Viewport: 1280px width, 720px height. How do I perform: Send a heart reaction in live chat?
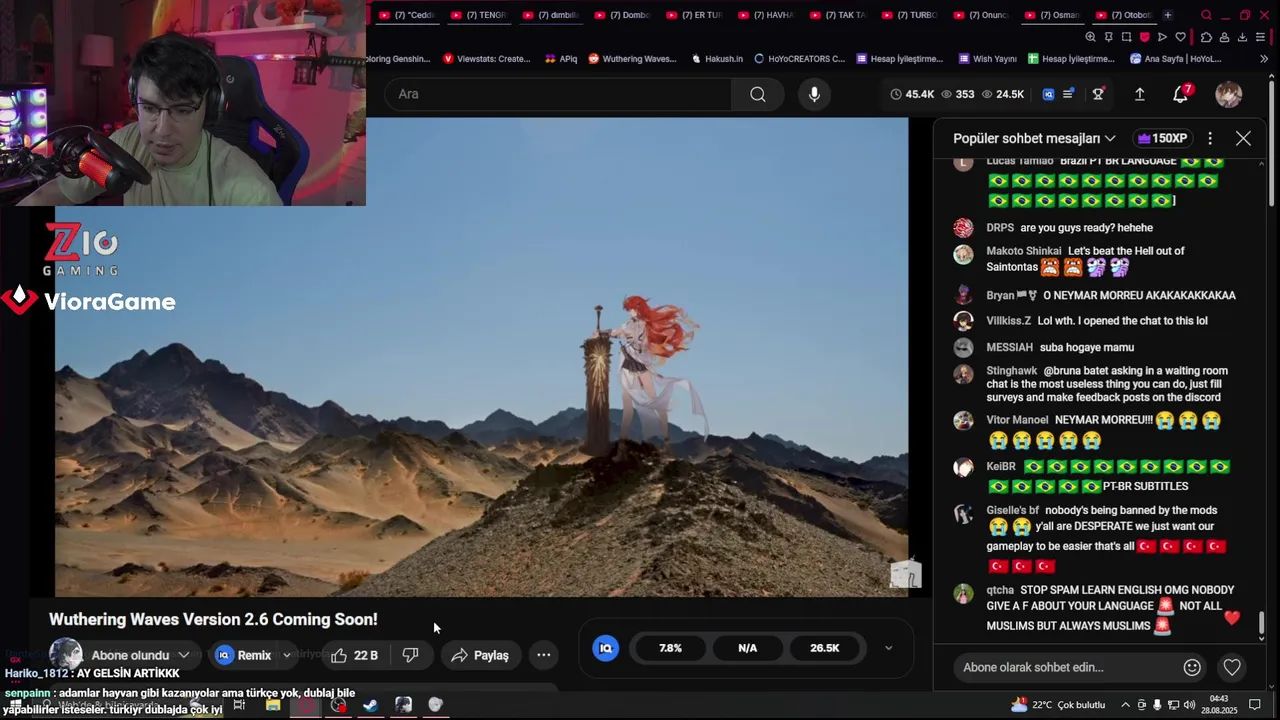click(1232, 667)
